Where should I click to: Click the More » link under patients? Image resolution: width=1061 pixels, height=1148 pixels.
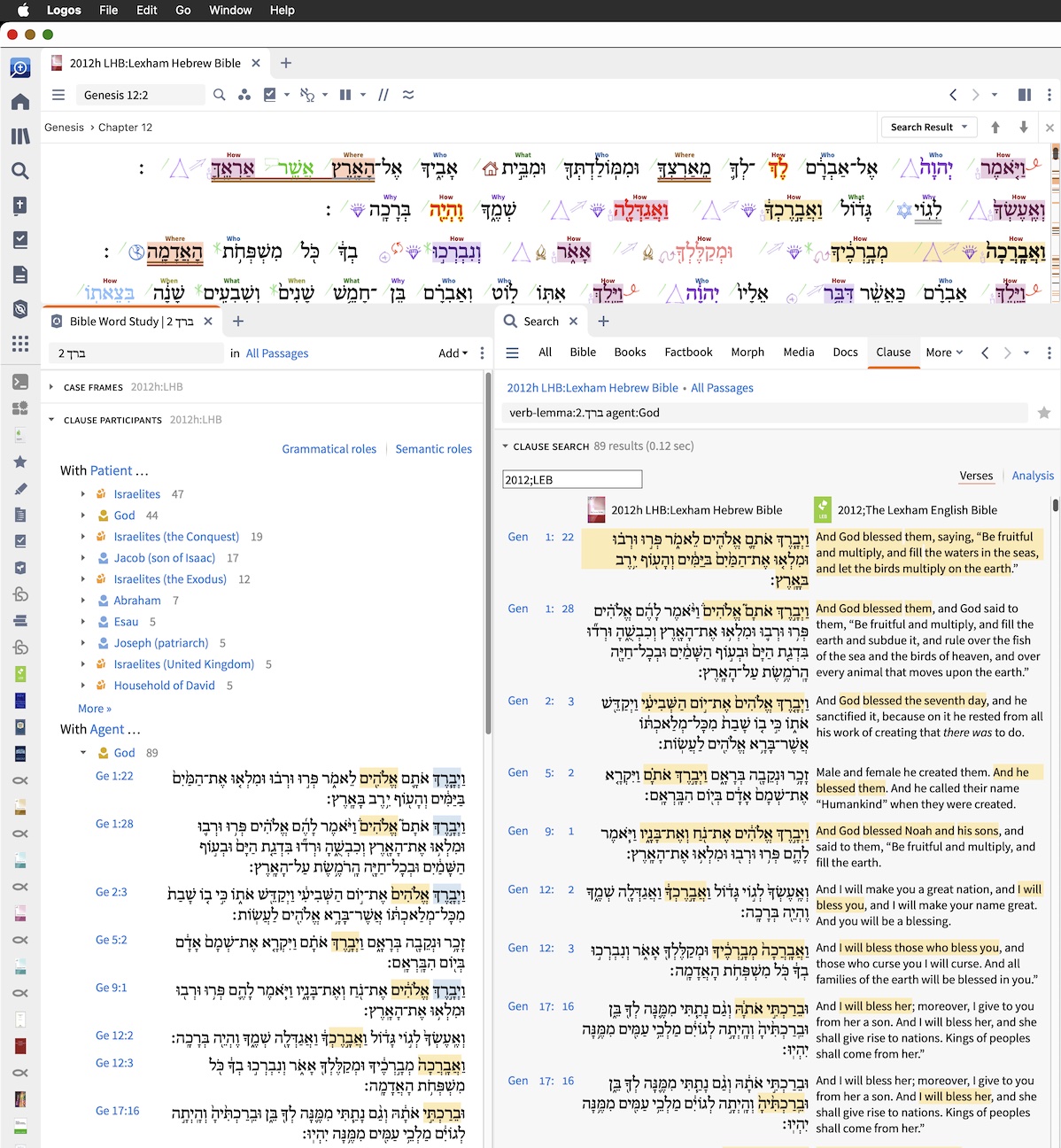coord(95,709)
